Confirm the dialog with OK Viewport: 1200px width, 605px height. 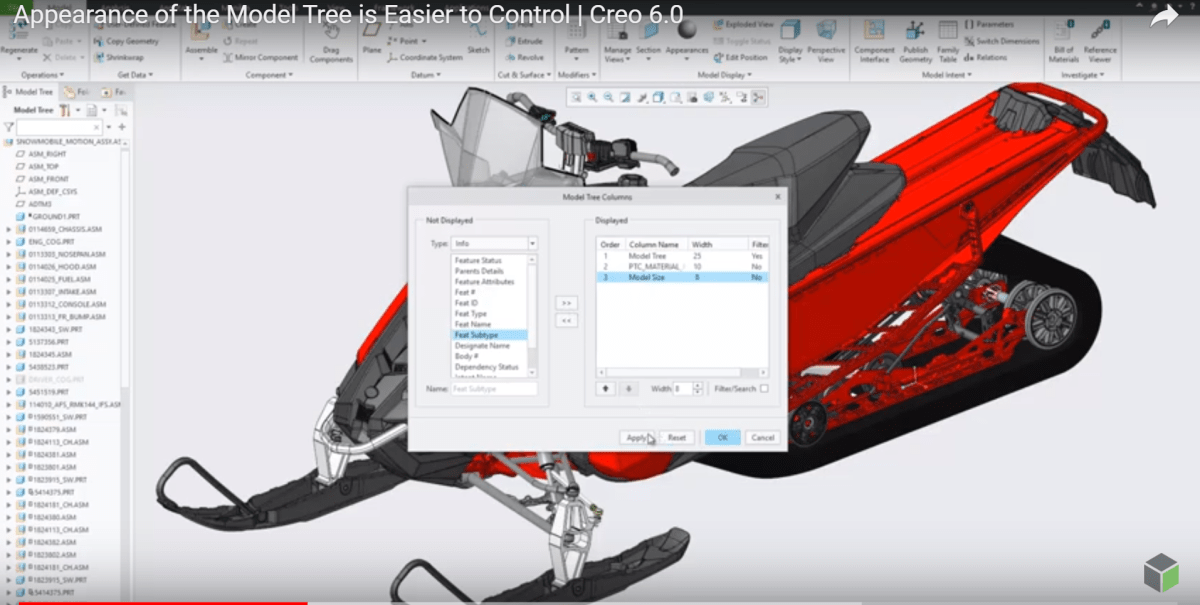point(723,437)
